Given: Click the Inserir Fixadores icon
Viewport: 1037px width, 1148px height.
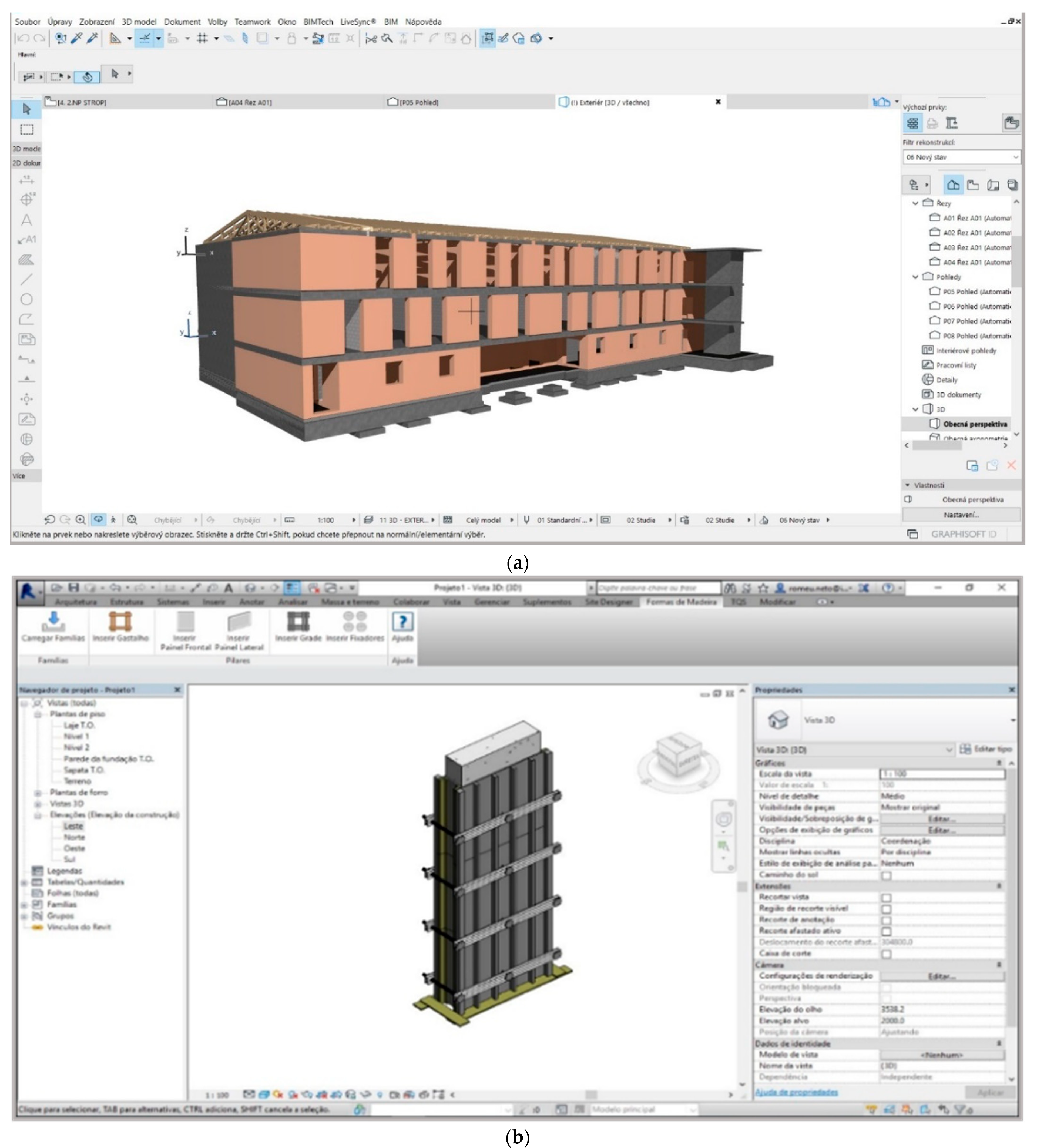Looking at the screenshot, I should [354, 622].
